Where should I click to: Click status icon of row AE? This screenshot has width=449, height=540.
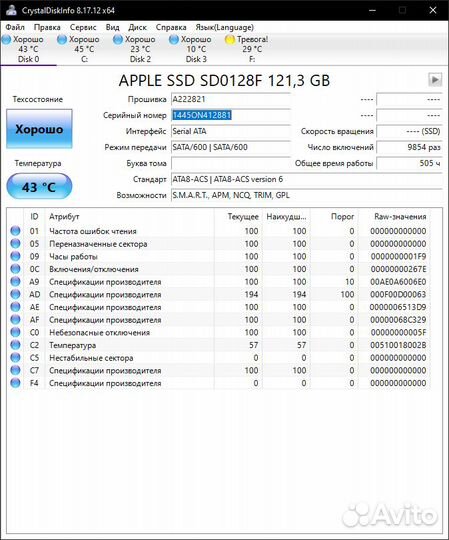pyautogui.click(x=15, y=307)
